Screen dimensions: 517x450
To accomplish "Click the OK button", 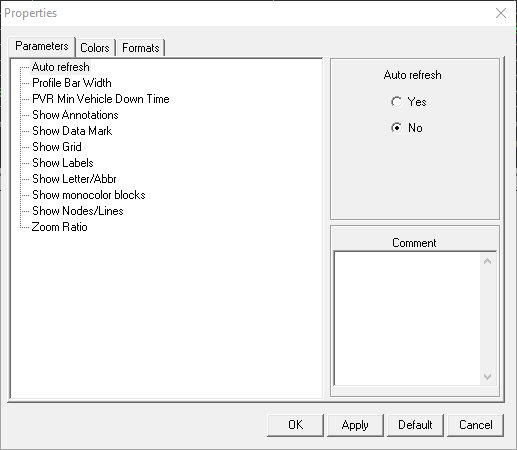I will [x=295, y=425].
